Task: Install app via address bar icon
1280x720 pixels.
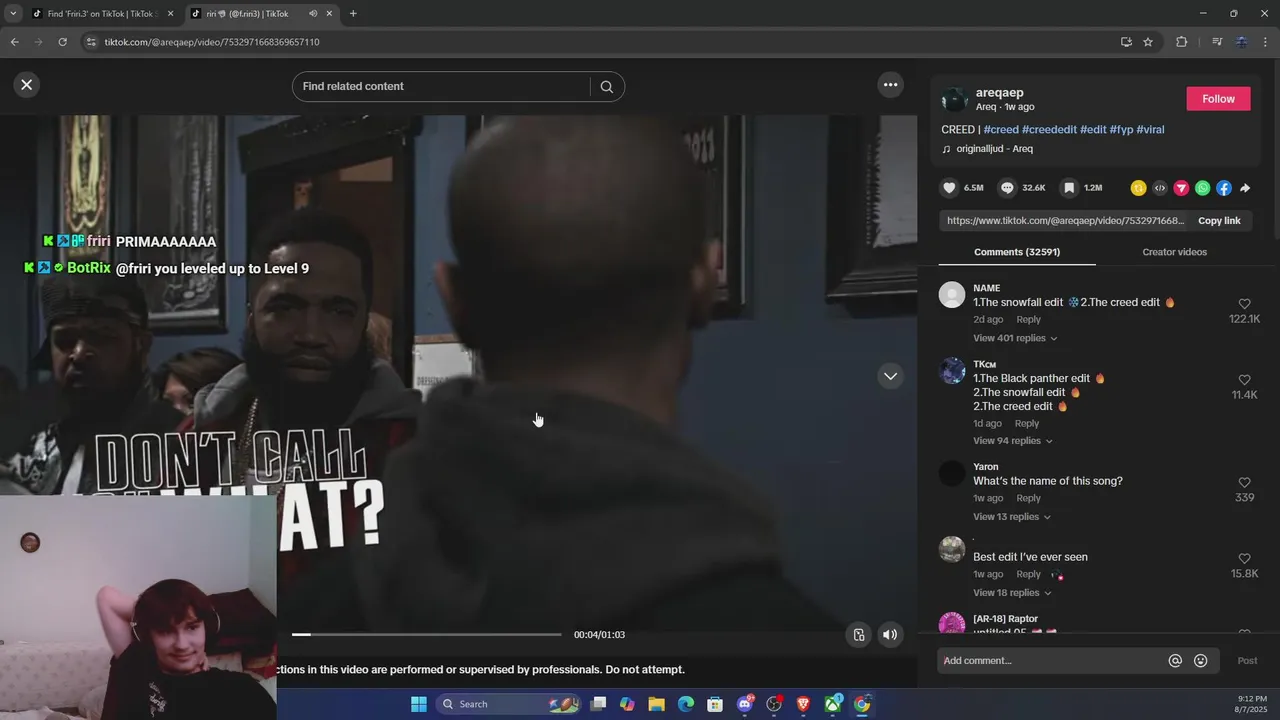Action: [1126, 42]
